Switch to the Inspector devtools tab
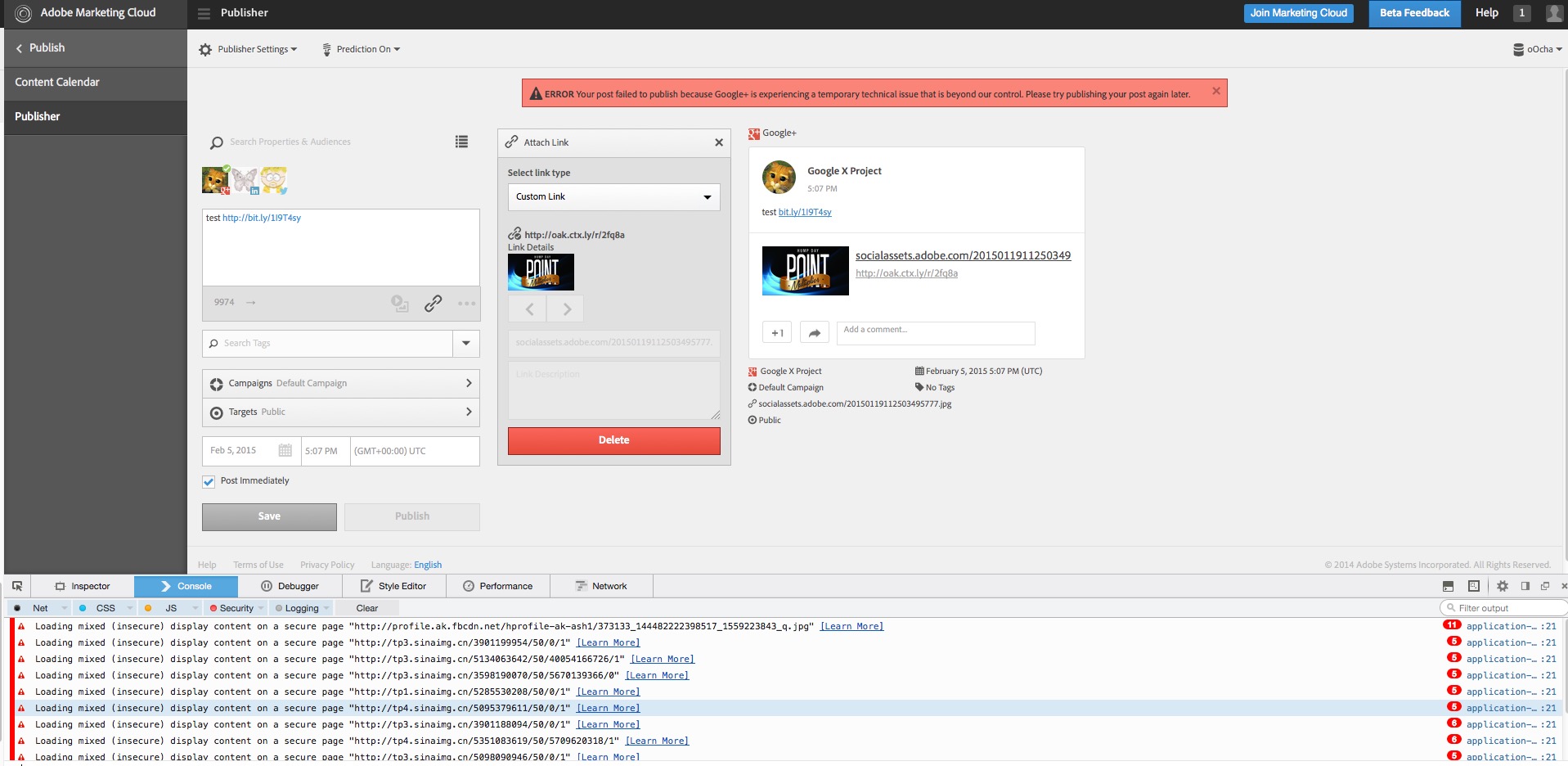Viewport: 1568px width, 766px height. (83, 586)
